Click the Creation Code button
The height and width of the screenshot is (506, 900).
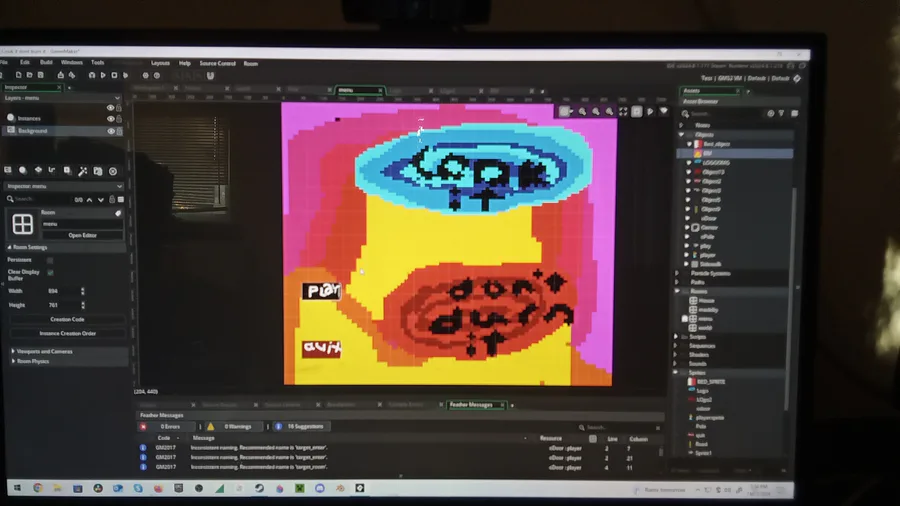(x=67, y=320)
